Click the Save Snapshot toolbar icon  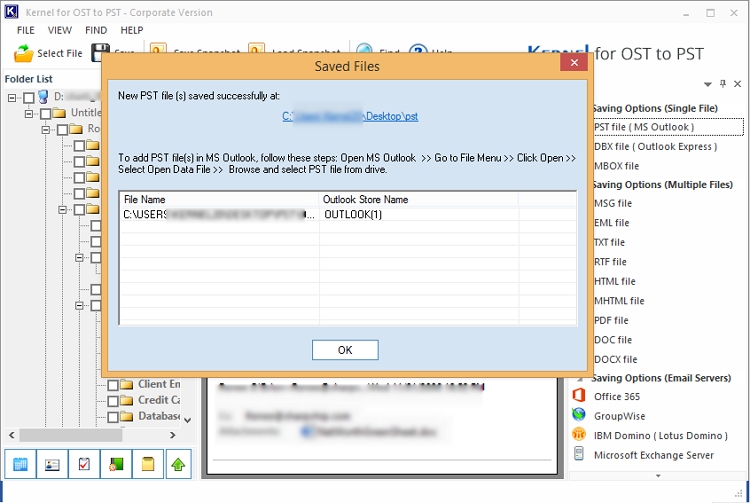158,48
